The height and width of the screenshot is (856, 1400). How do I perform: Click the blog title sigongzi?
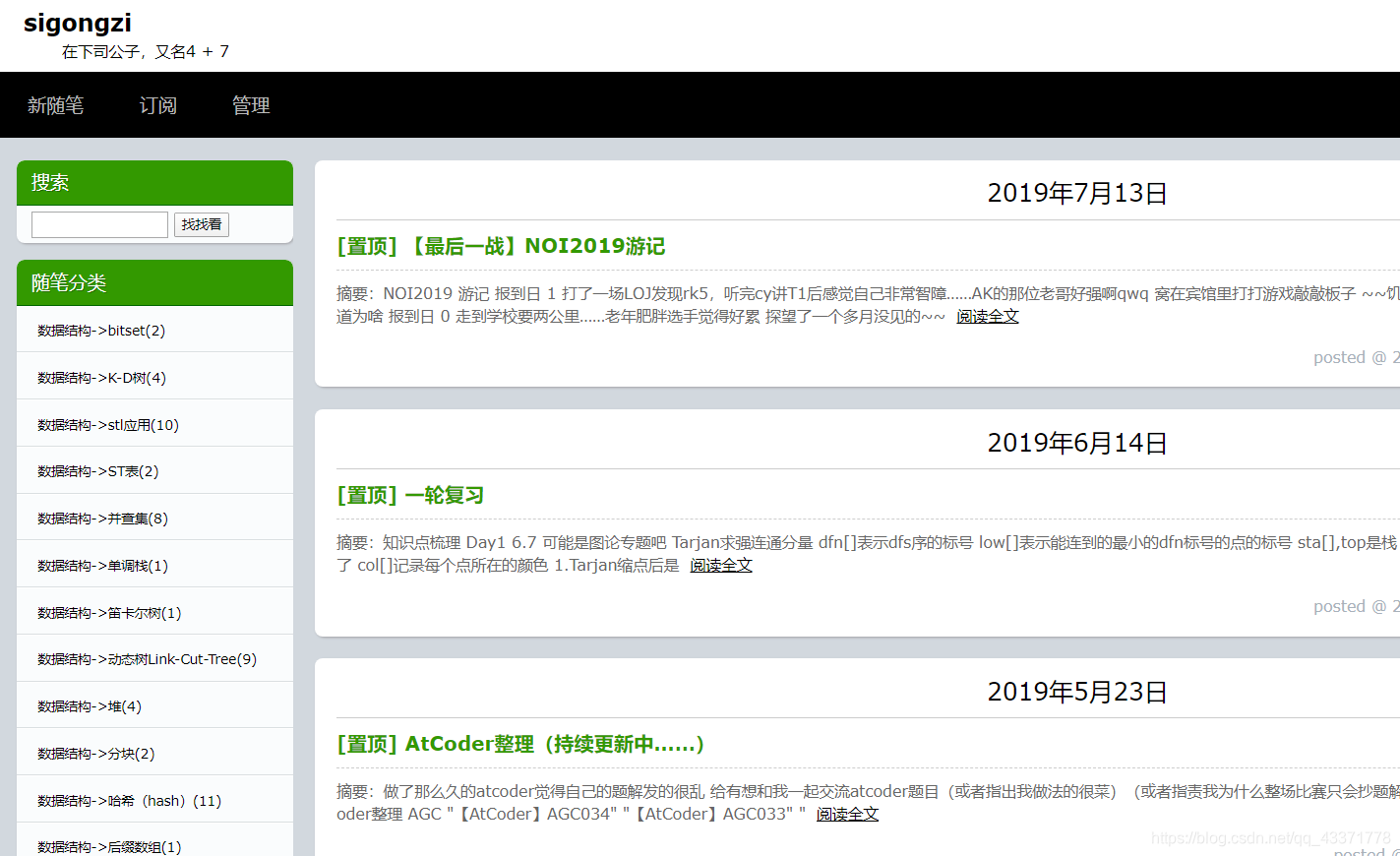[x=77, y=22]
